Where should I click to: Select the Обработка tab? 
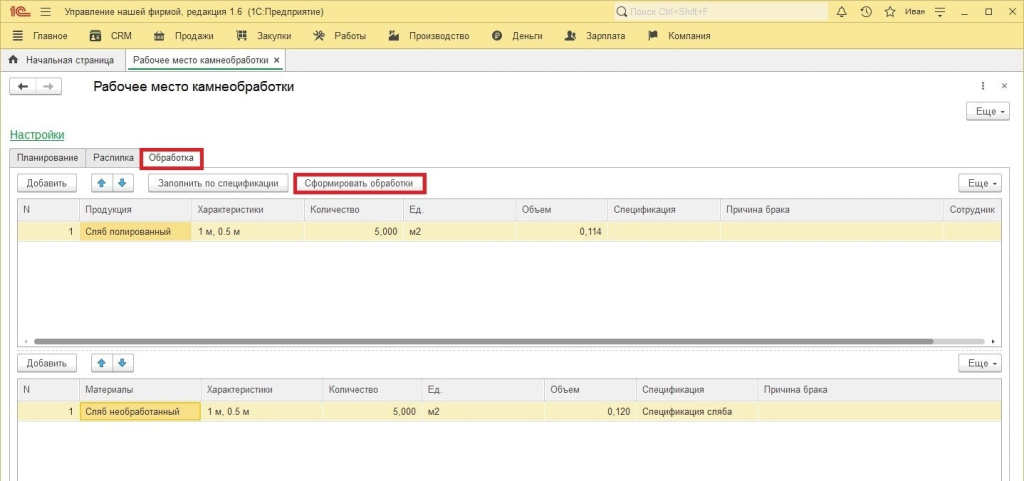click(x=171, y=157)
